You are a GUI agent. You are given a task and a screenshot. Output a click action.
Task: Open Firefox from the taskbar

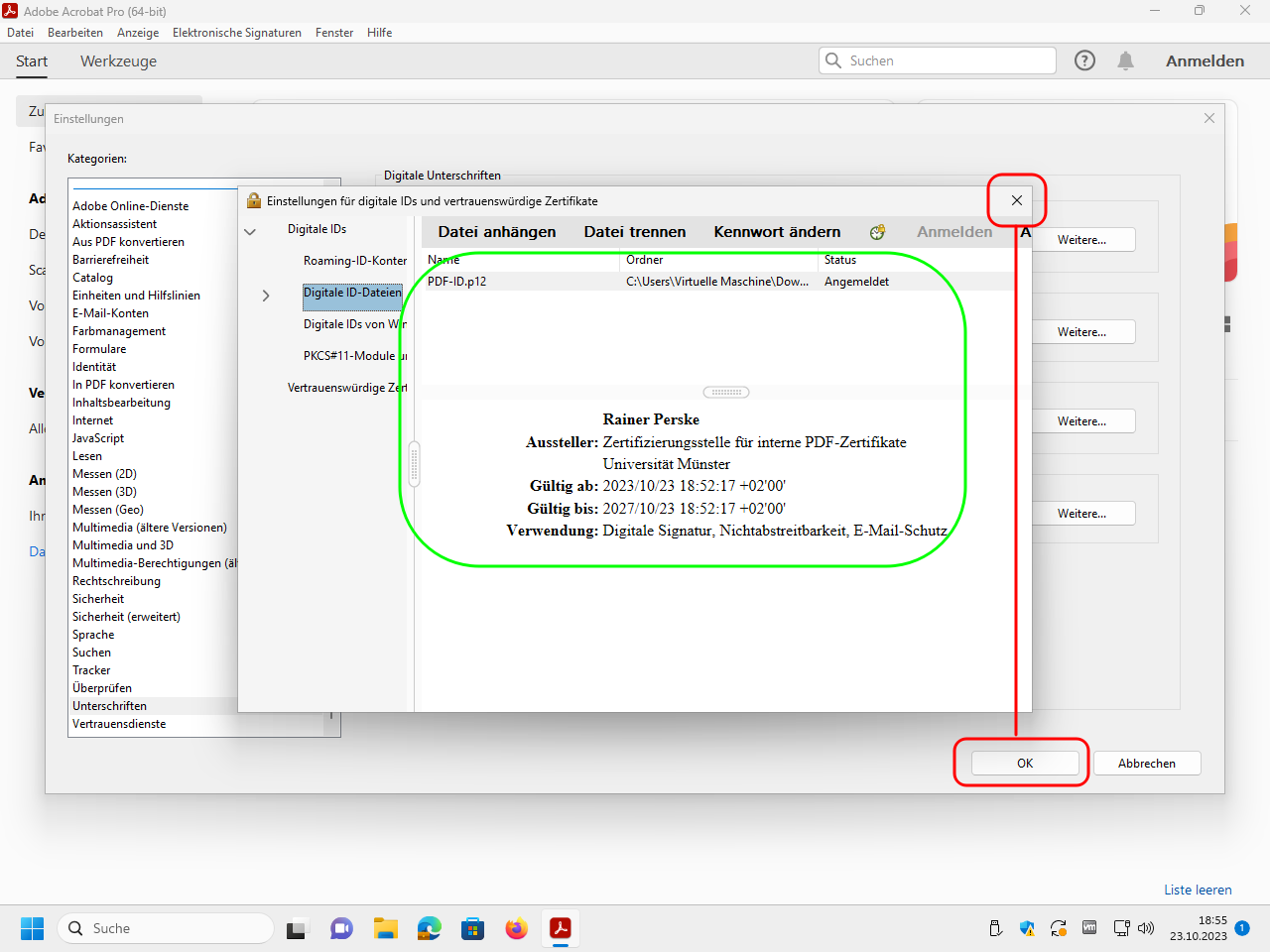516,928
